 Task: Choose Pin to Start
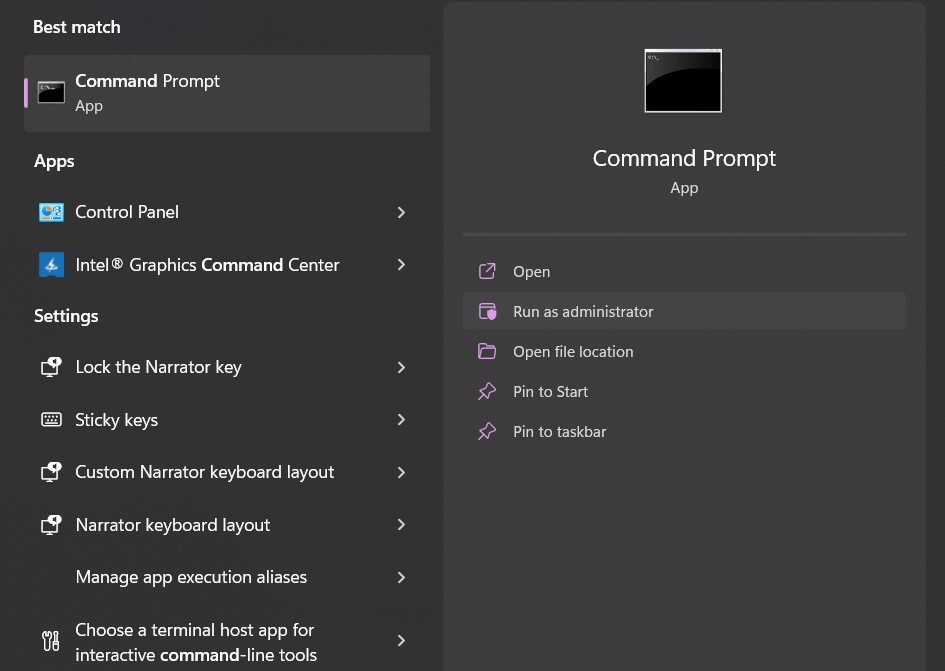pos(684,391)
